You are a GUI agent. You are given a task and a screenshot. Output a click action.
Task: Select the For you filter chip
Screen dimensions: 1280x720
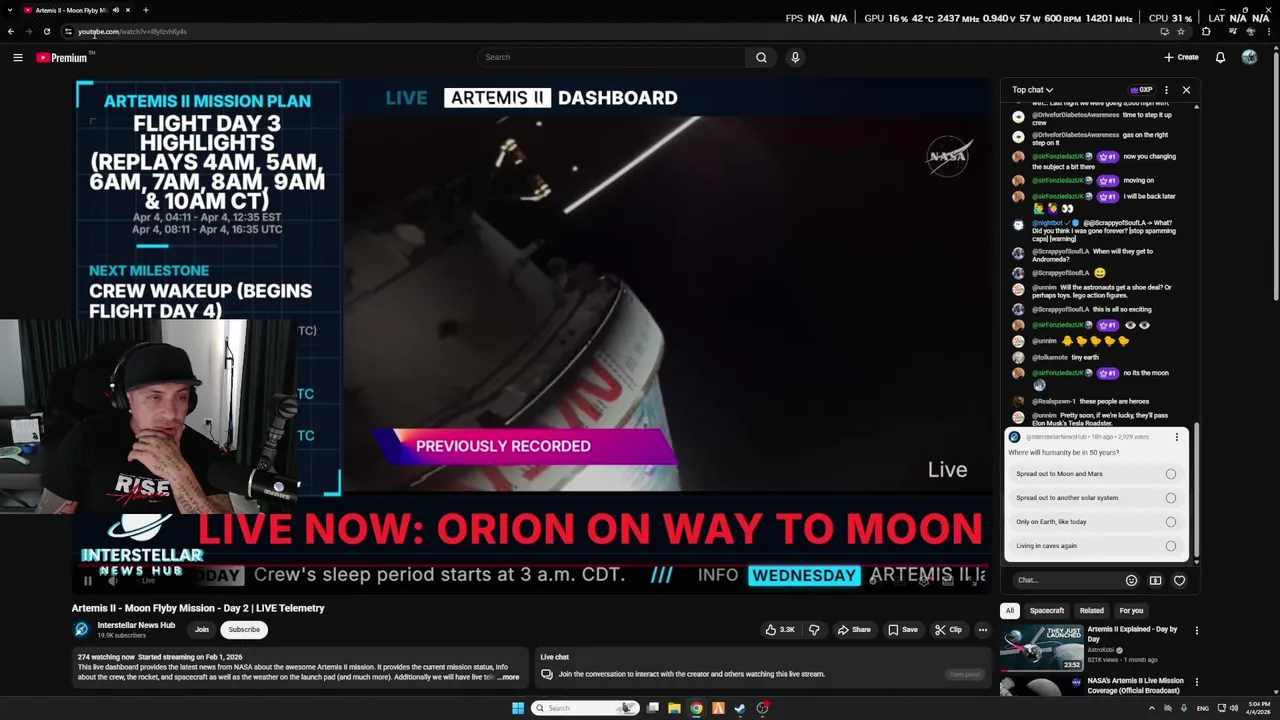click(1131, 610)
